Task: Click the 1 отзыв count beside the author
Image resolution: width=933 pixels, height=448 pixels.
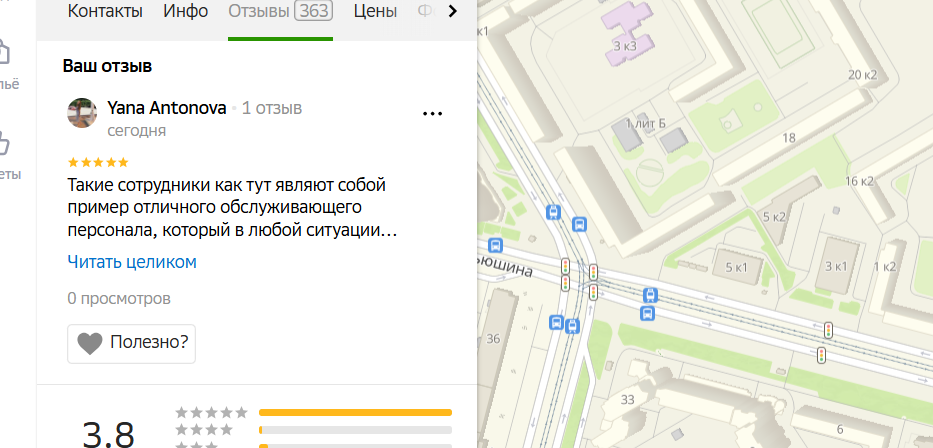Action: tap(272, 108)
